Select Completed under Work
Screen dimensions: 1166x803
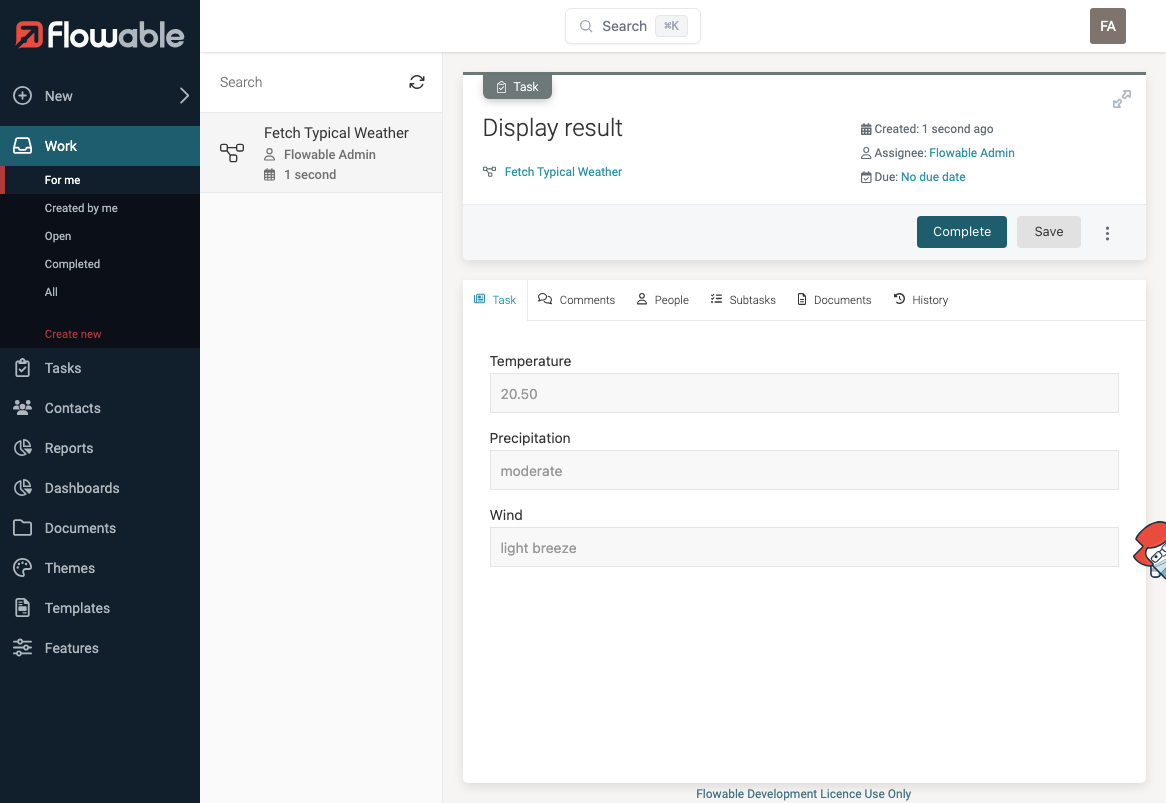pos(72,264)
